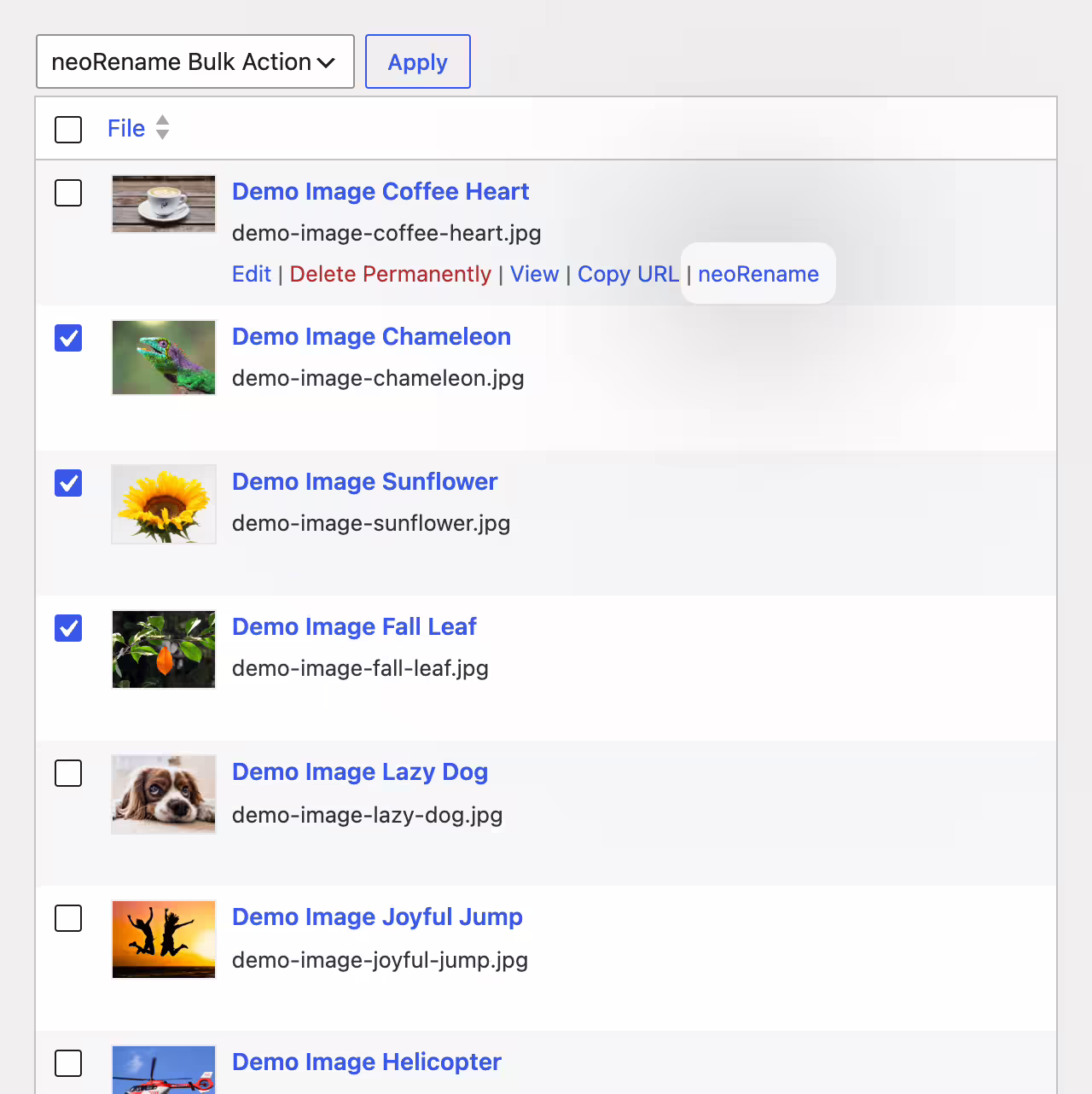
Task: Uncheck the Sunflower row checkbox
Action: point(68,483)
